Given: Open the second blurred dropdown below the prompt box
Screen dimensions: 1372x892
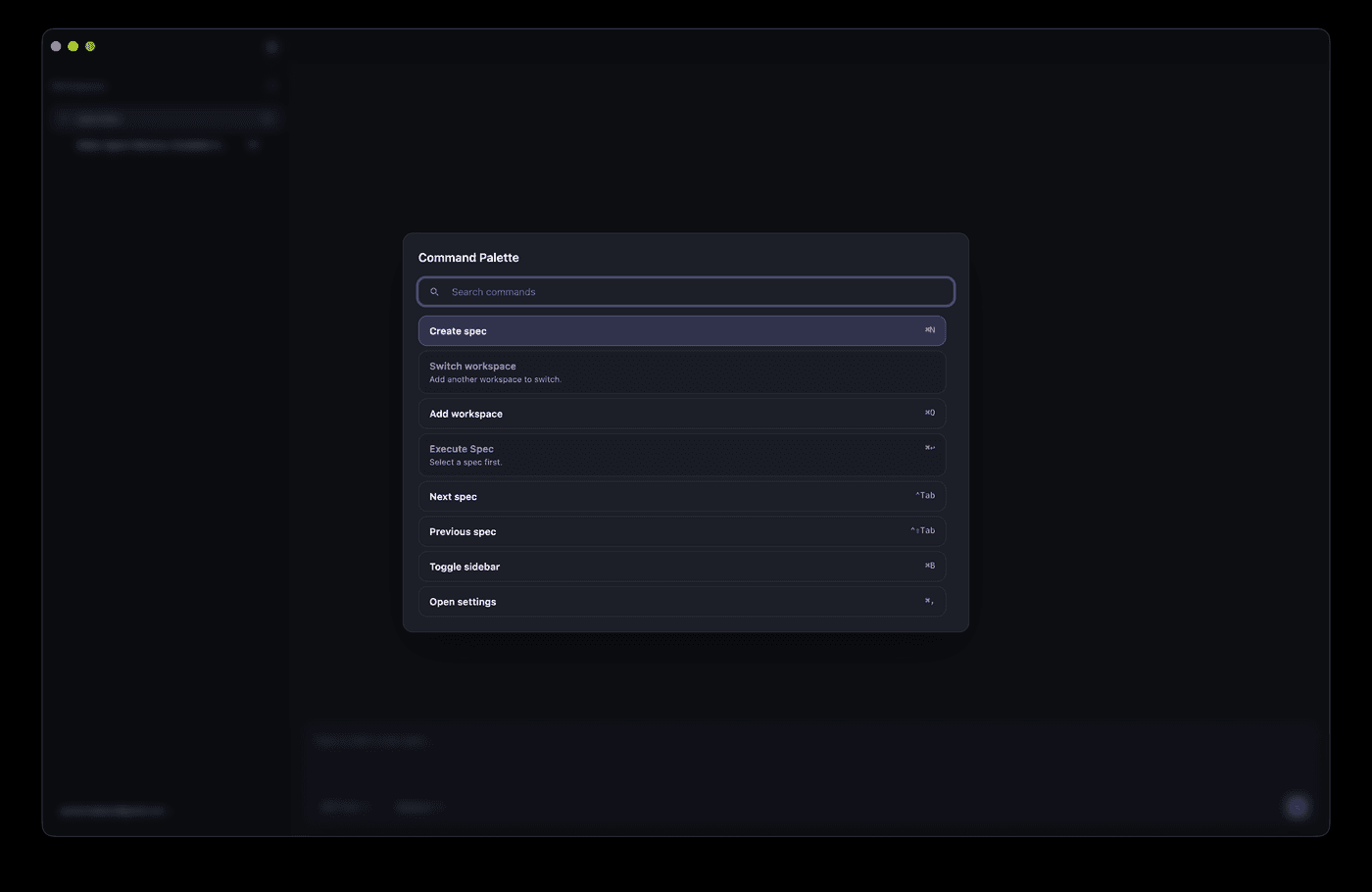Looking at the screenshot, I should pos(418,807).
